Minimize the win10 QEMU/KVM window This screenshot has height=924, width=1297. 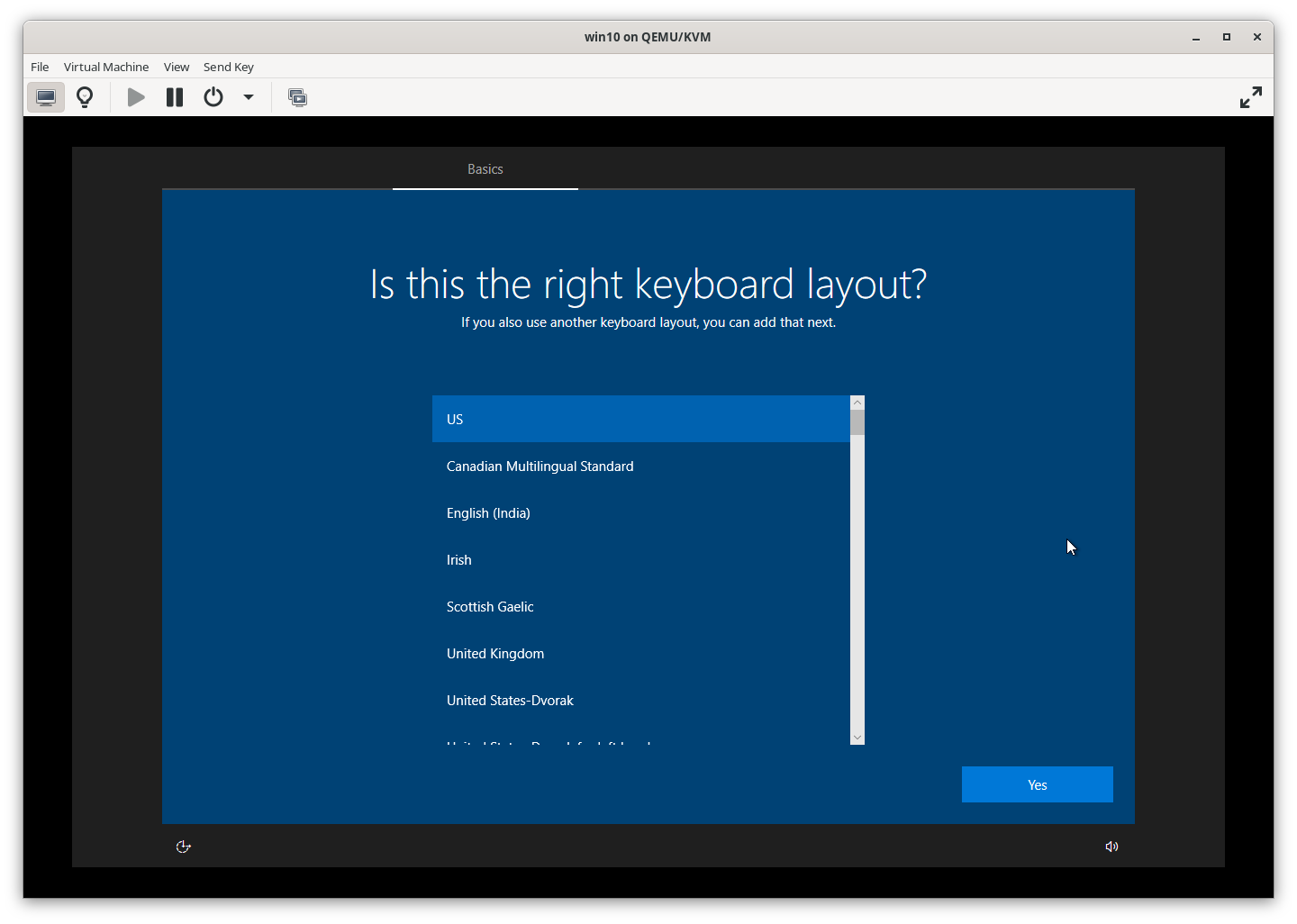click(x=1196, y=37)
